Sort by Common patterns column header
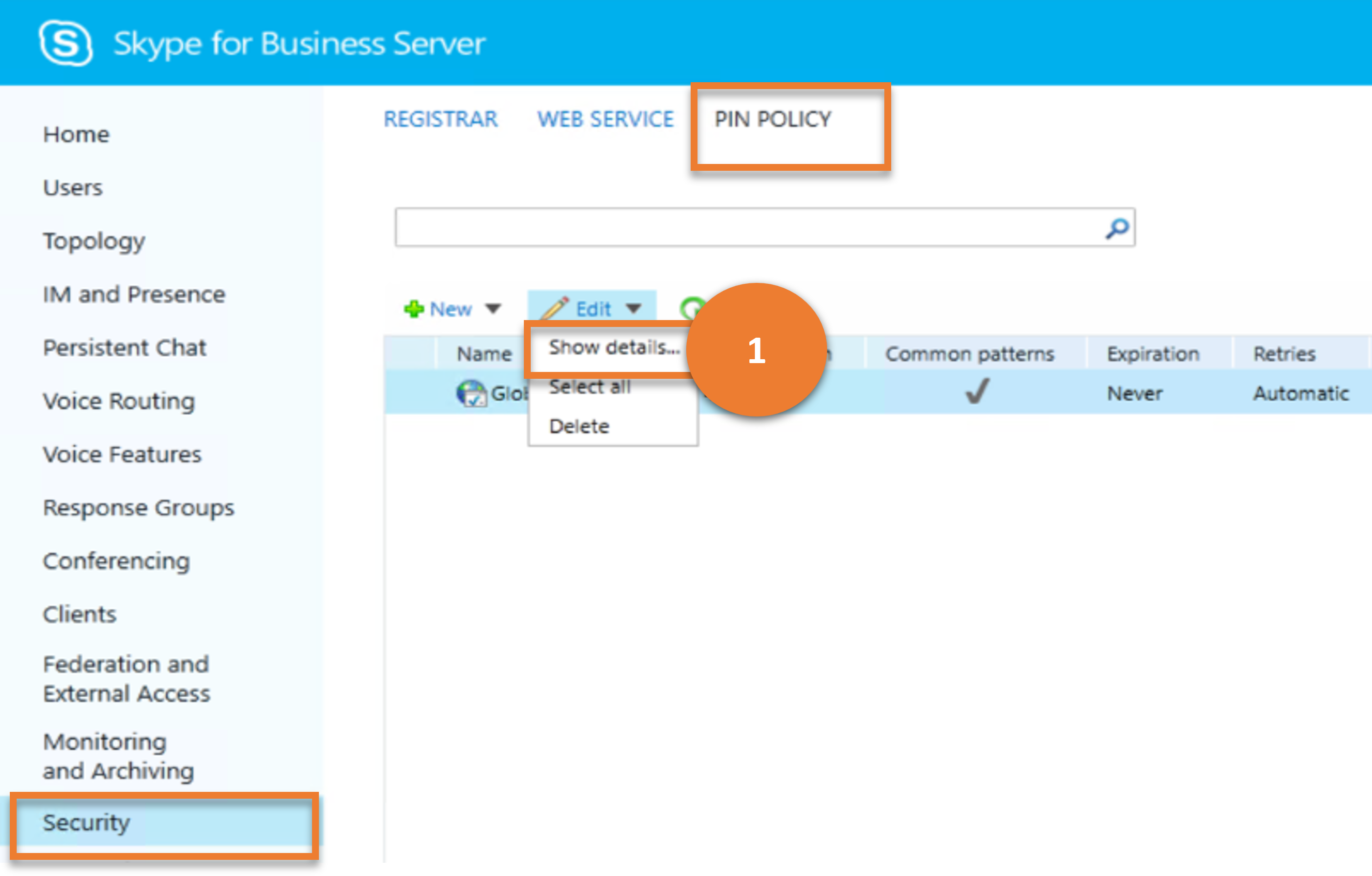This screenshot has width=1372, height=876. 970,354
